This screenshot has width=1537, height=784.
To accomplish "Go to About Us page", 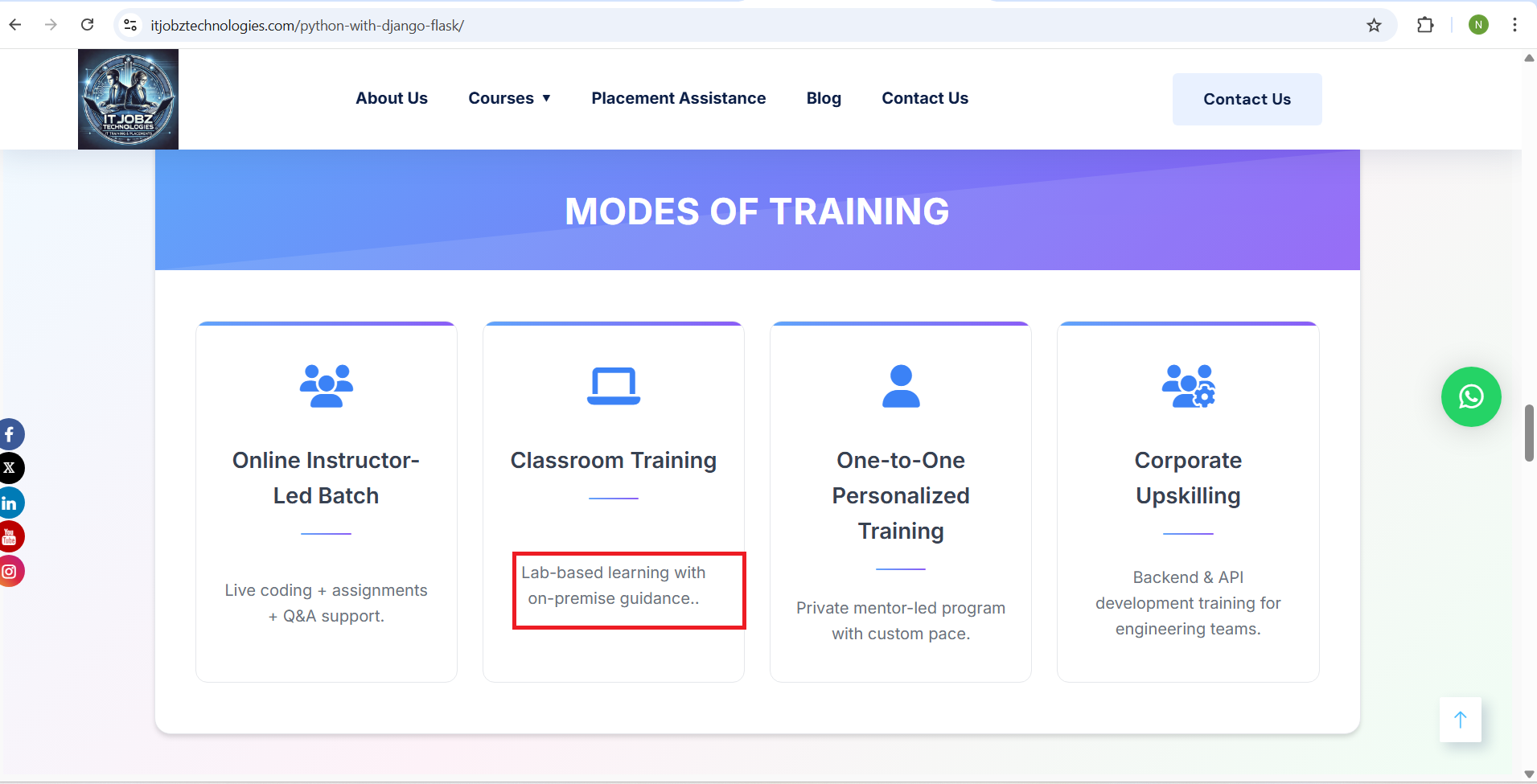I will (x=392, y=98).
